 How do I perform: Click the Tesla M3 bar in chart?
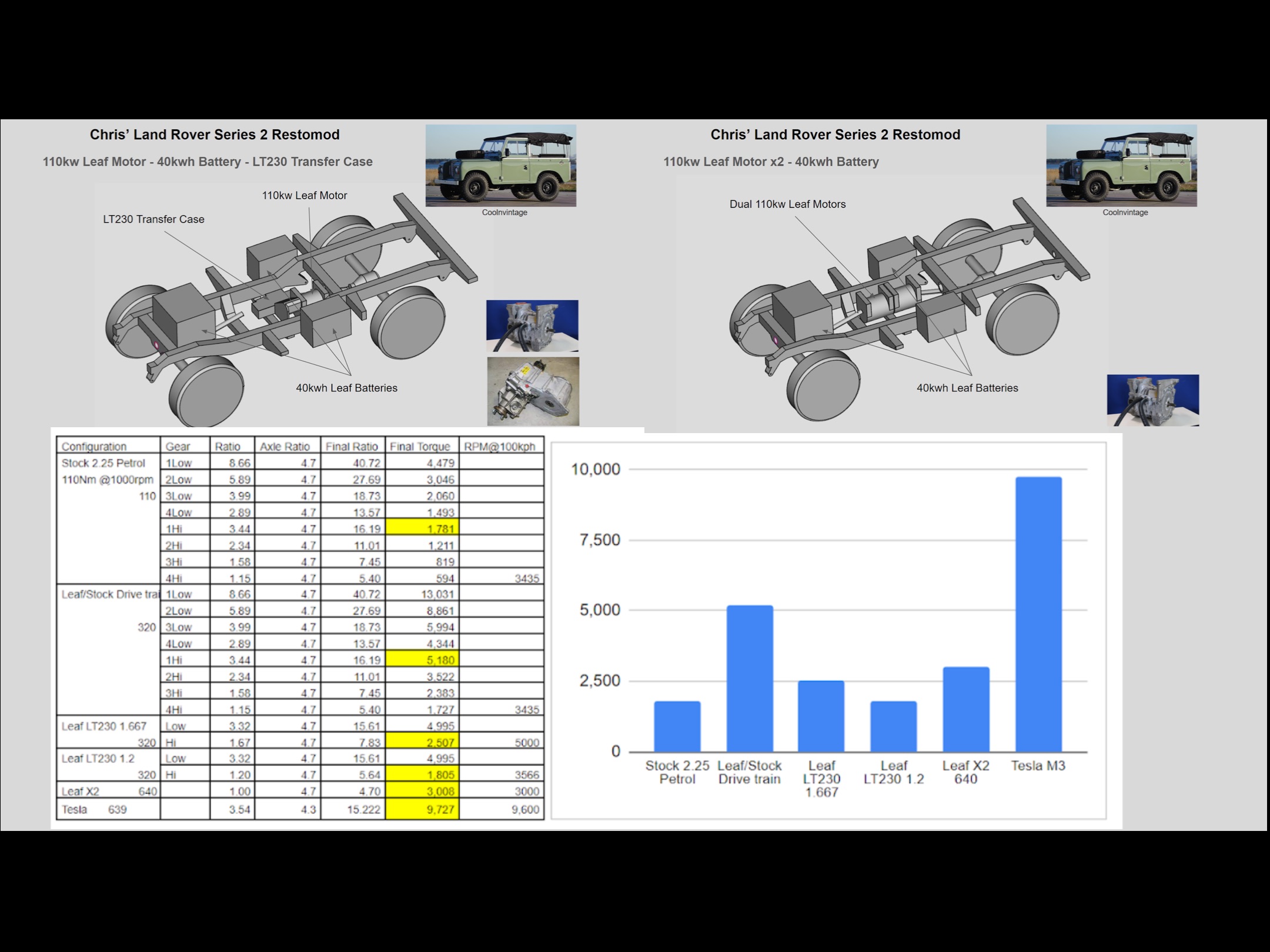click(x=1038, y=614)
